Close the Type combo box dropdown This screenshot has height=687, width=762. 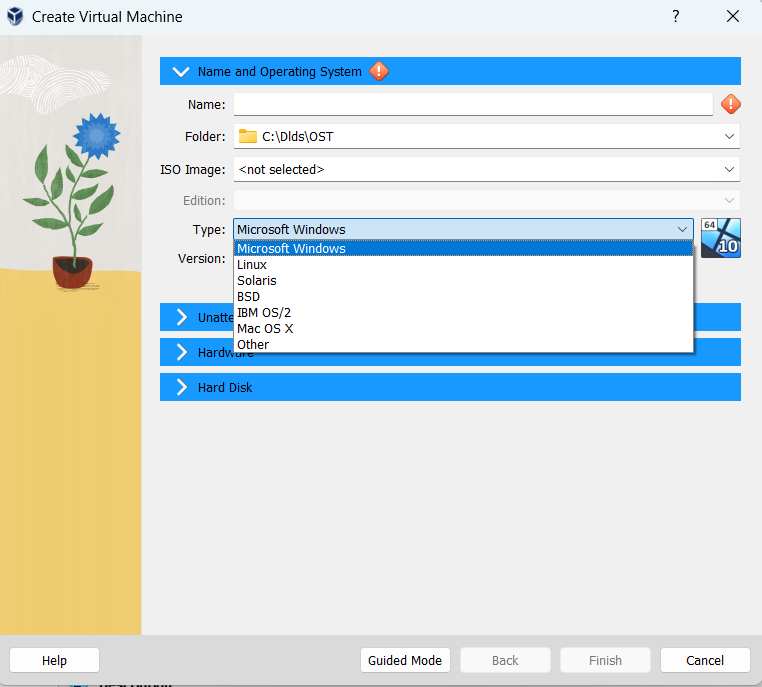682,229
